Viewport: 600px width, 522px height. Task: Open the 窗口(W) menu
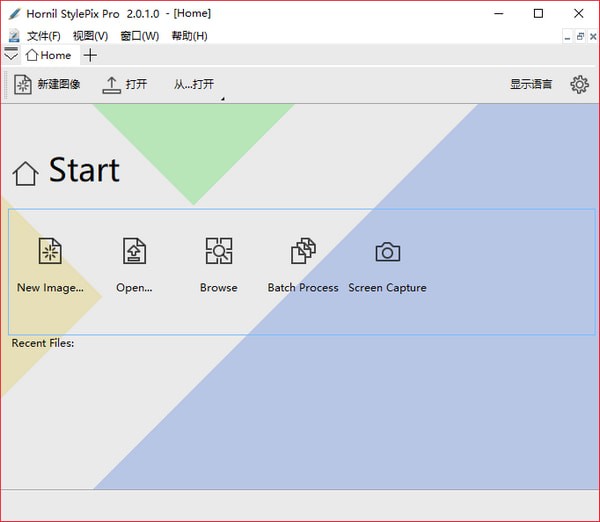coord(139,36)
